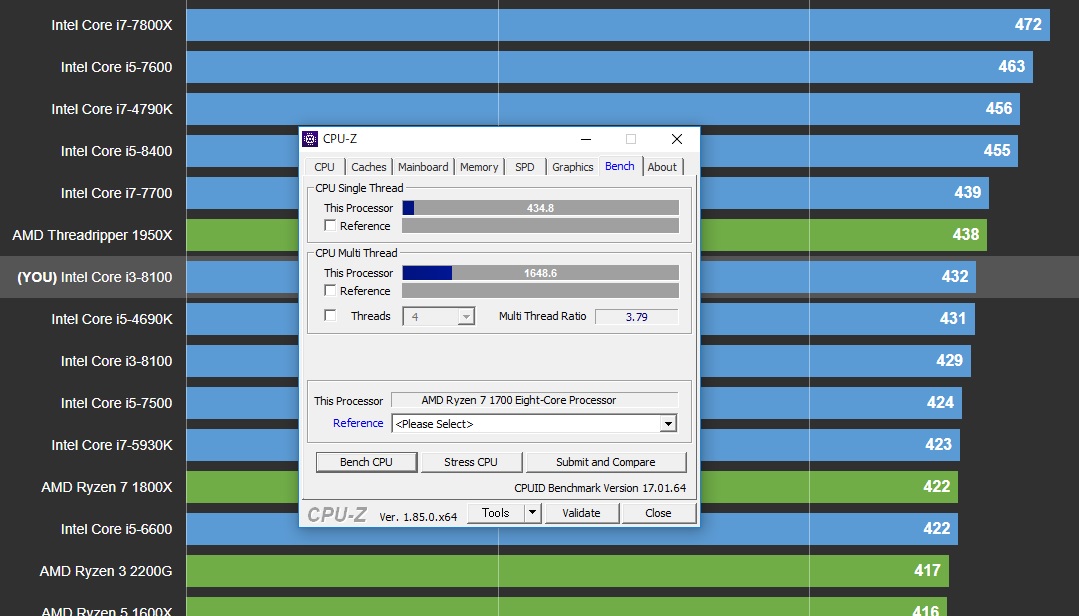This screenshot has width=1079, height=616.
Task: Start the benchmark with Bench CPU
Action: pyautogui.click(x=366, y=462)
